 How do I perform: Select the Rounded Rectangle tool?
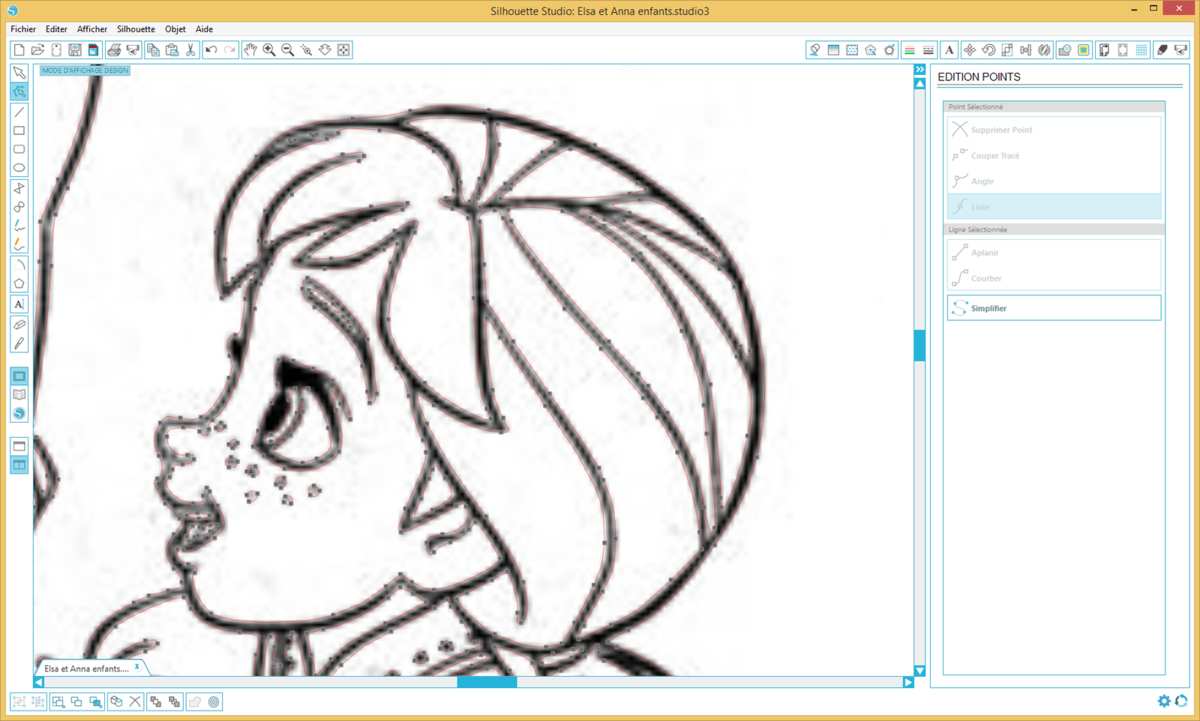19,149
